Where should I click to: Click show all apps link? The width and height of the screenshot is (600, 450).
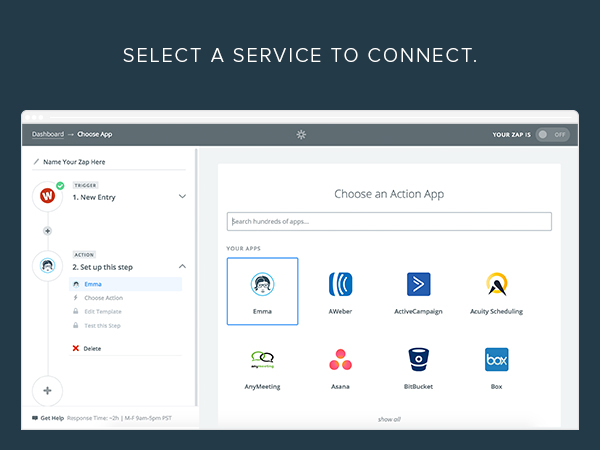tap(389, 419)
